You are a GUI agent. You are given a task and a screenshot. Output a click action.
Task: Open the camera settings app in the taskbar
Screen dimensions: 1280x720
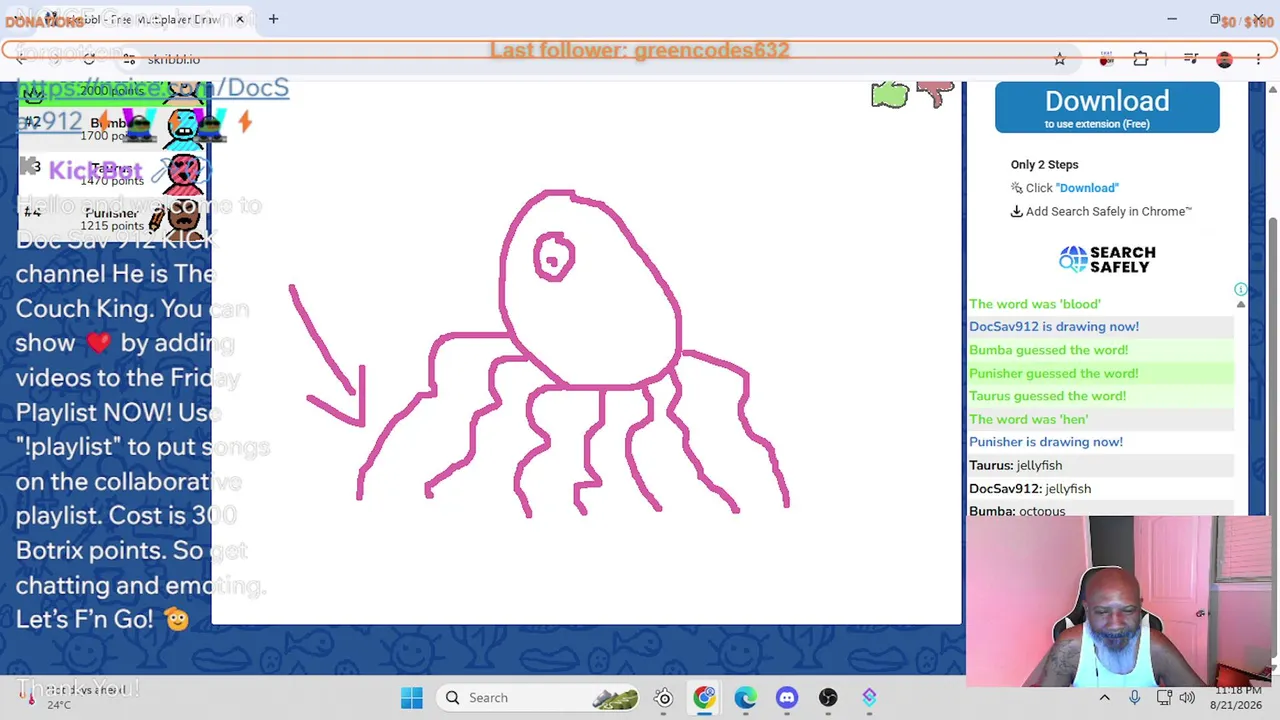click(x=664, y=698)
